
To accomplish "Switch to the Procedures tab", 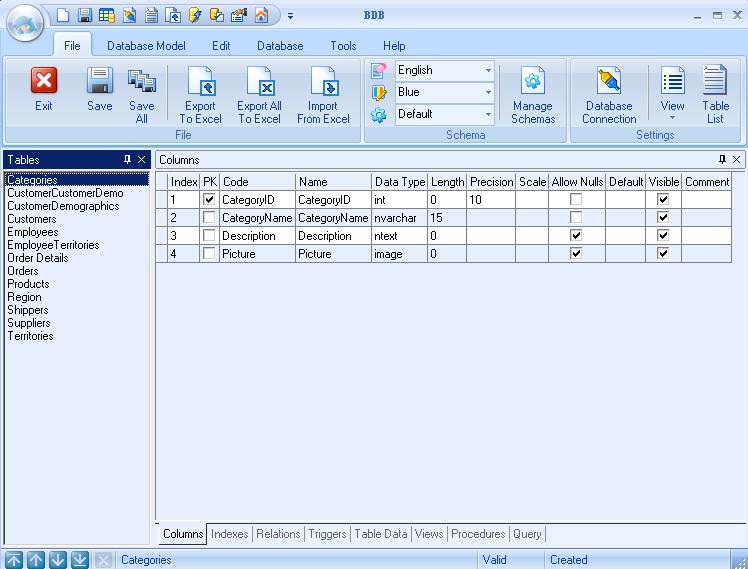I will point(478,534).
